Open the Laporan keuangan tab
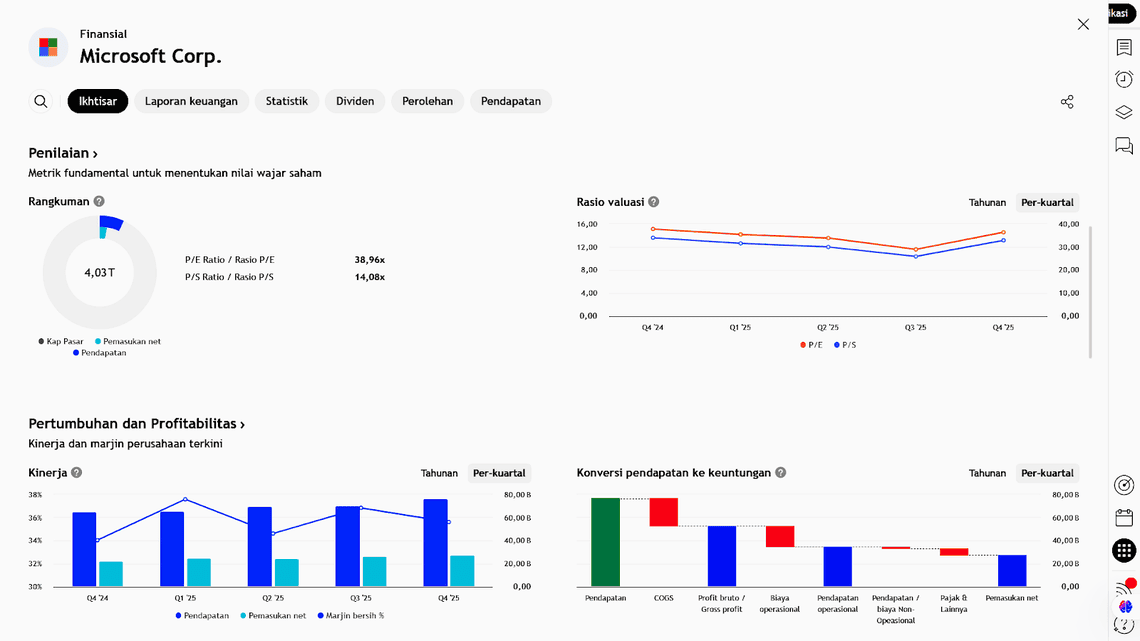 click(x=191, y=101)
